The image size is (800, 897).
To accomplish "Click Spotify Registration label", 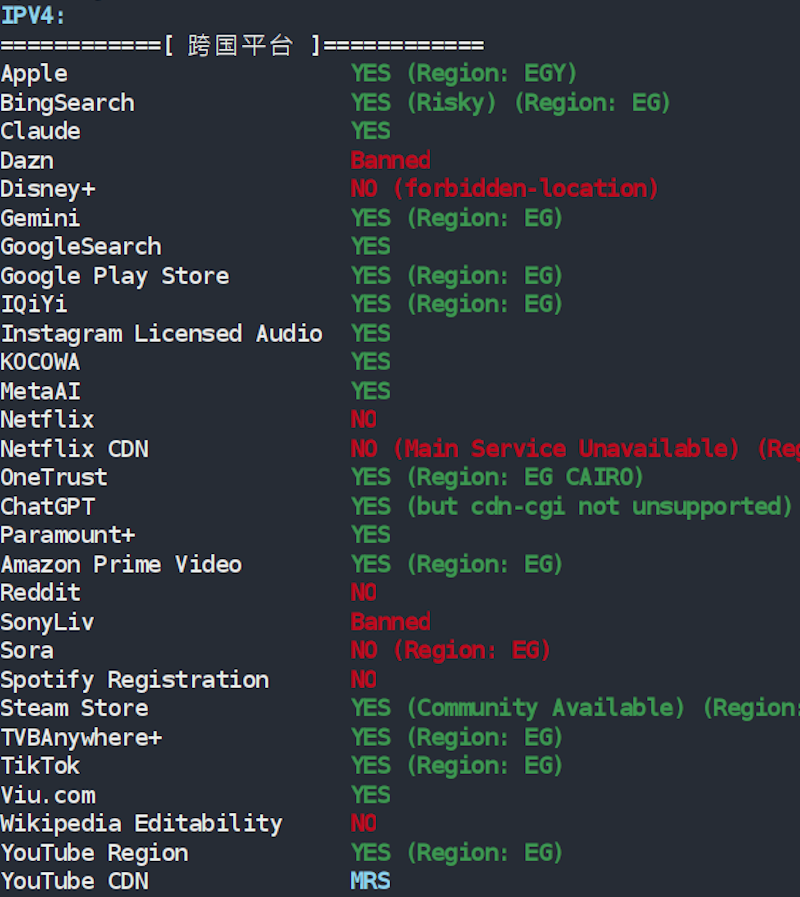I will pyautogui.click(x=134, y=680).
